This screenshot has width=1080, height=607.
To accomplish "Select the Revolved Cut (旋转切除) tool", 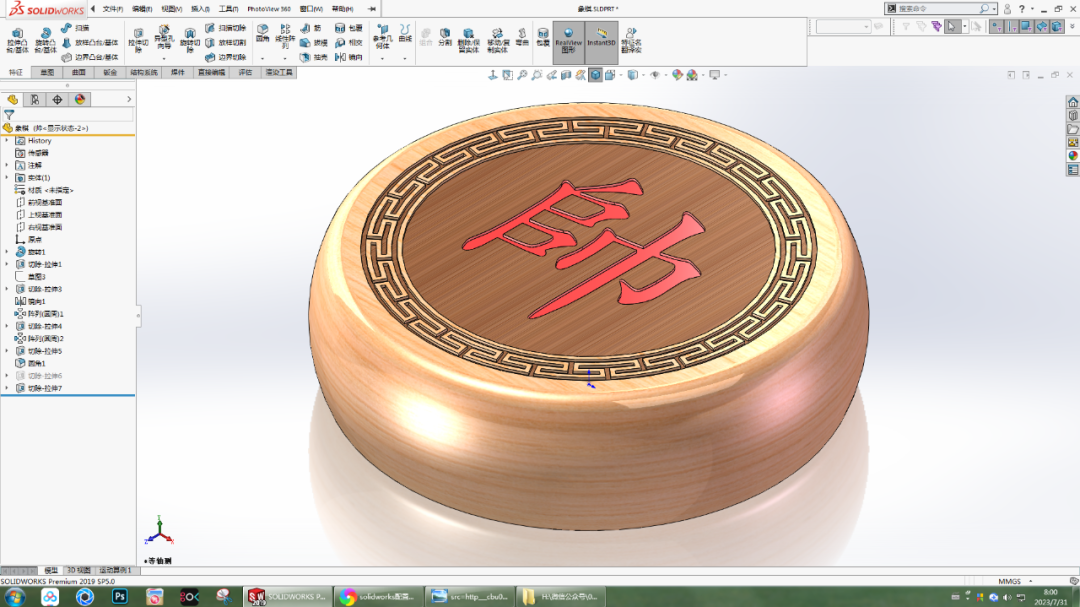I will pyautogui.click(x=189, y=41).
